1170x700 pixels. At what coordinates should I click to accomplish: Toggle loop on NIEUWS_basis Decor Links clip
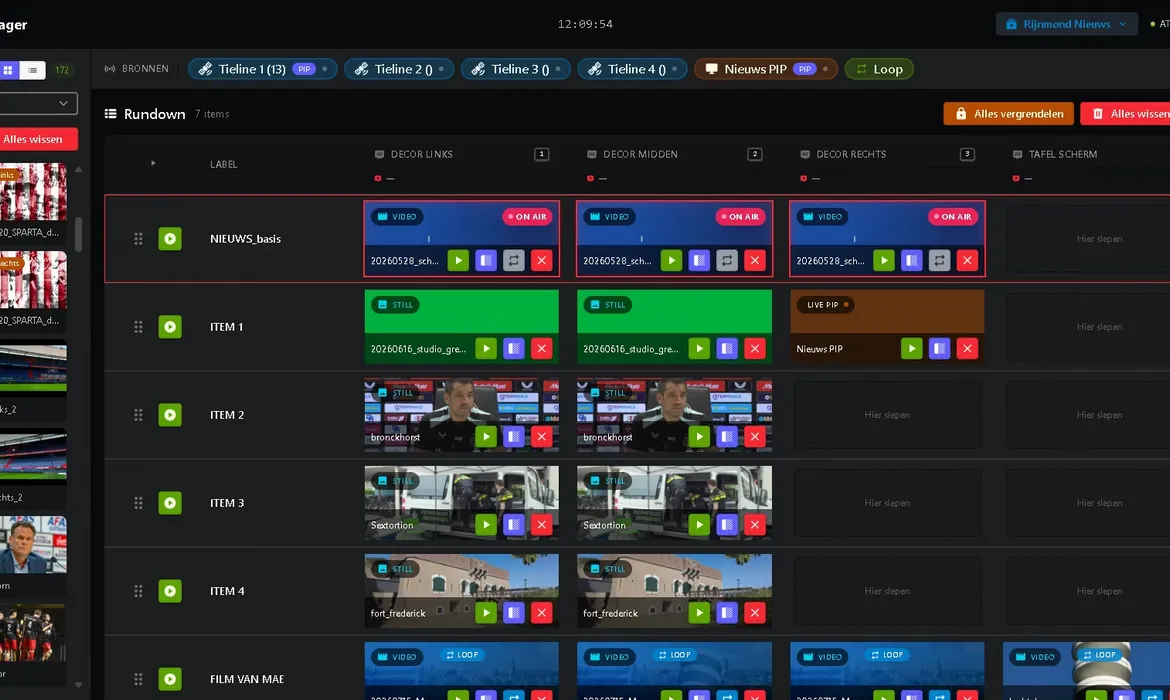tap(513, 260)
